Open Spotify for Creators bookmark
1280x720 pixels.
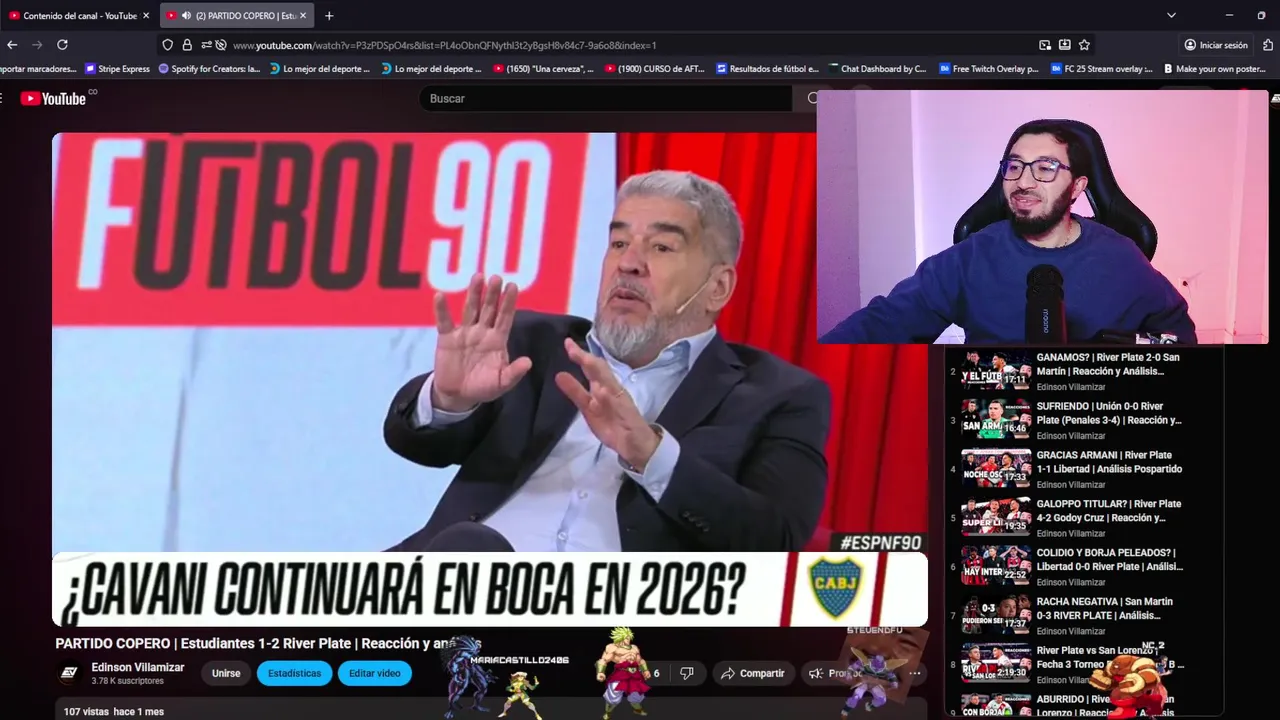[x=209, y=69]
